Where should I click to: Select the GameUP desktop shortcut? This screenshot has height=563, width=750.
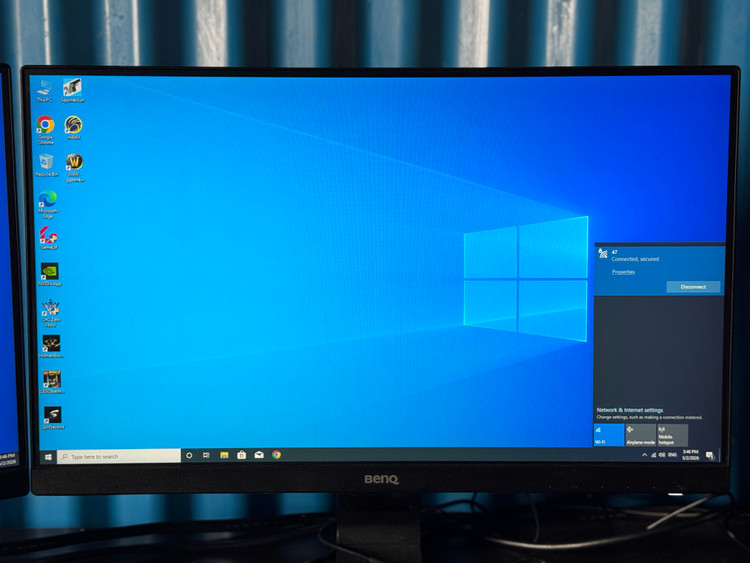tap(49, 238)
